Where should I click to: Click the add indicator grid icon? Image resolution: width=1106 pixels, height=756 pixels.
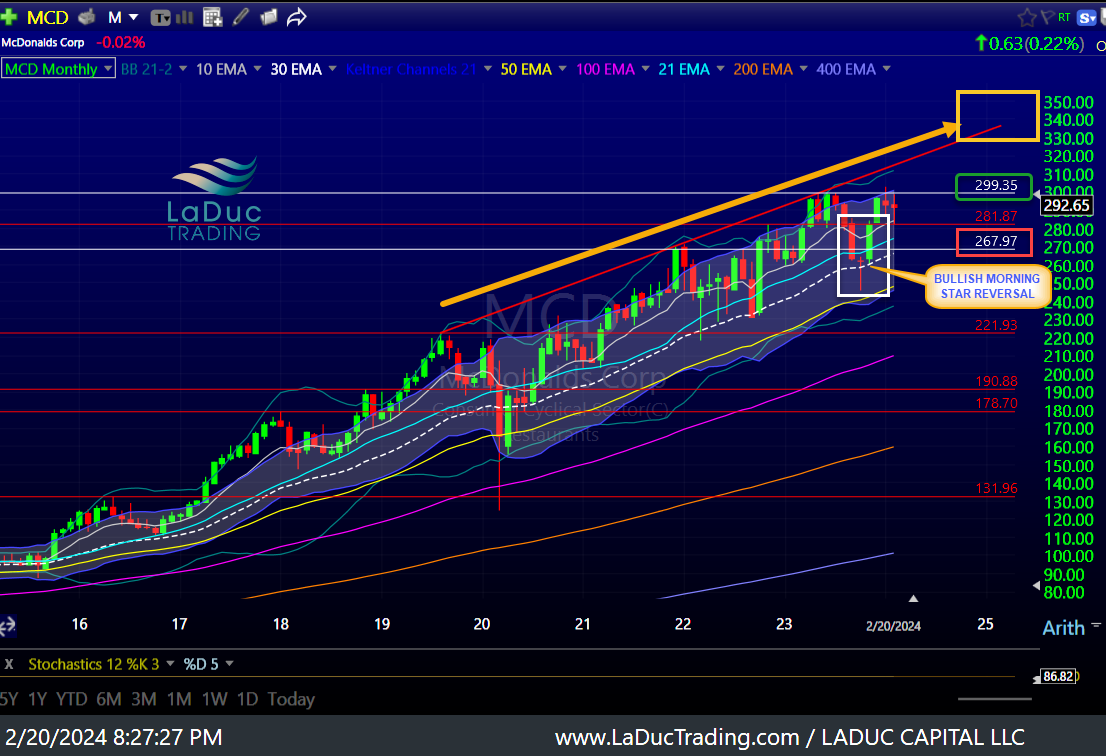click(x=212, y=17)
